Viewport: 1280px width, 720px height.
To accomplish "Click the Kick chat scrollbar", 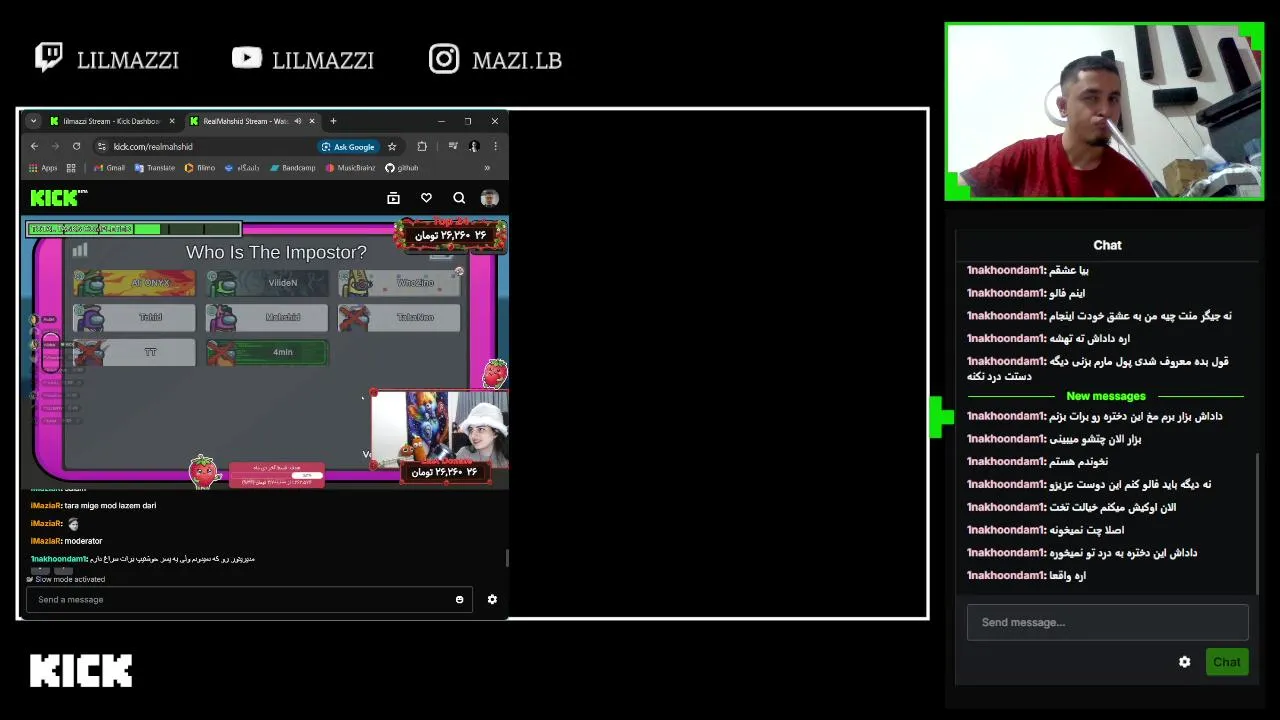I will point(507,558).
